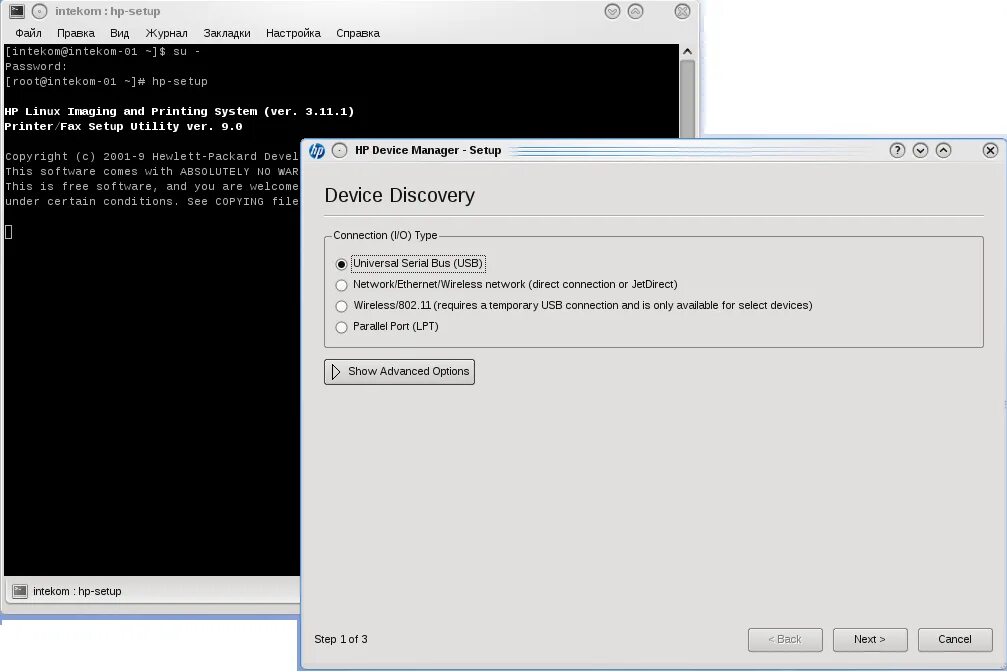Open the Журнал menu in terminal

pos(166,33)
